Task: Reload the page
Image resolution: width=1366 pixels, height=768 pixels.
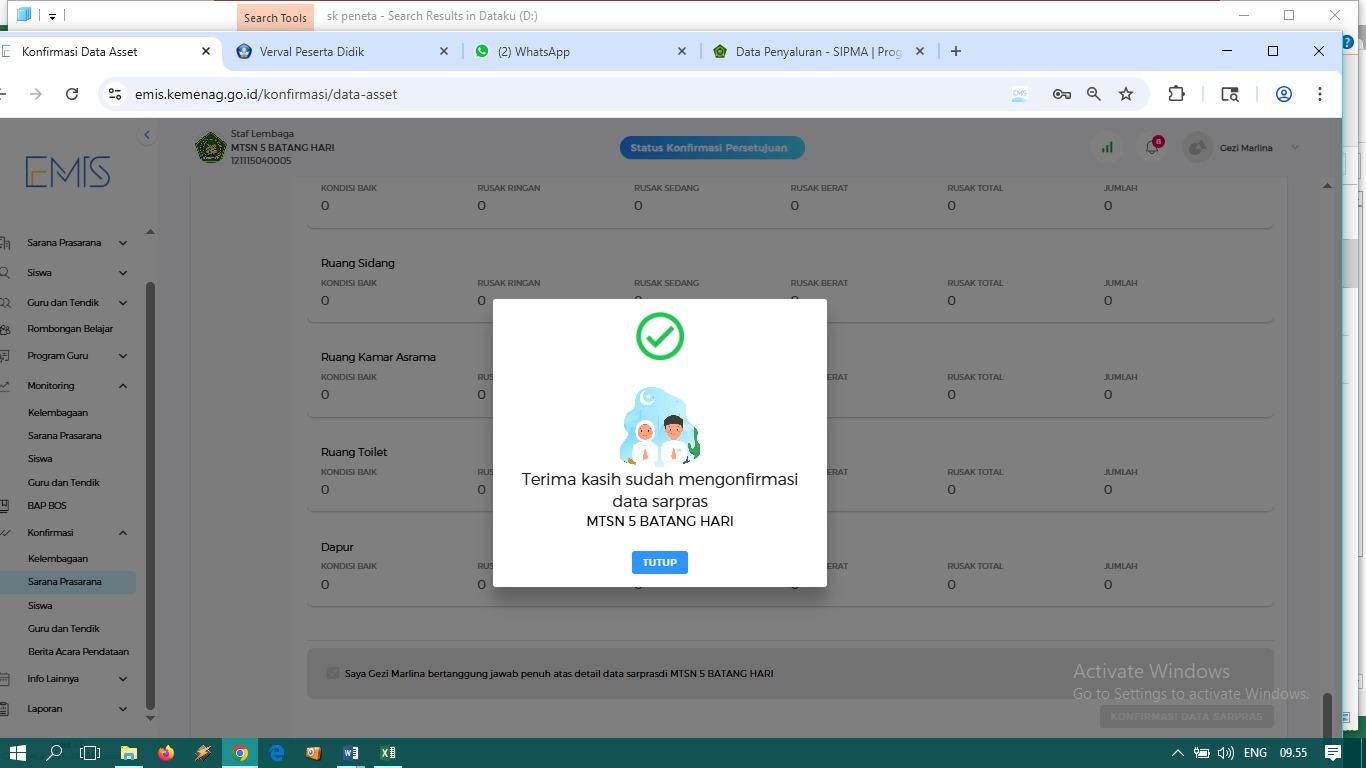Action: pos(72,94)
